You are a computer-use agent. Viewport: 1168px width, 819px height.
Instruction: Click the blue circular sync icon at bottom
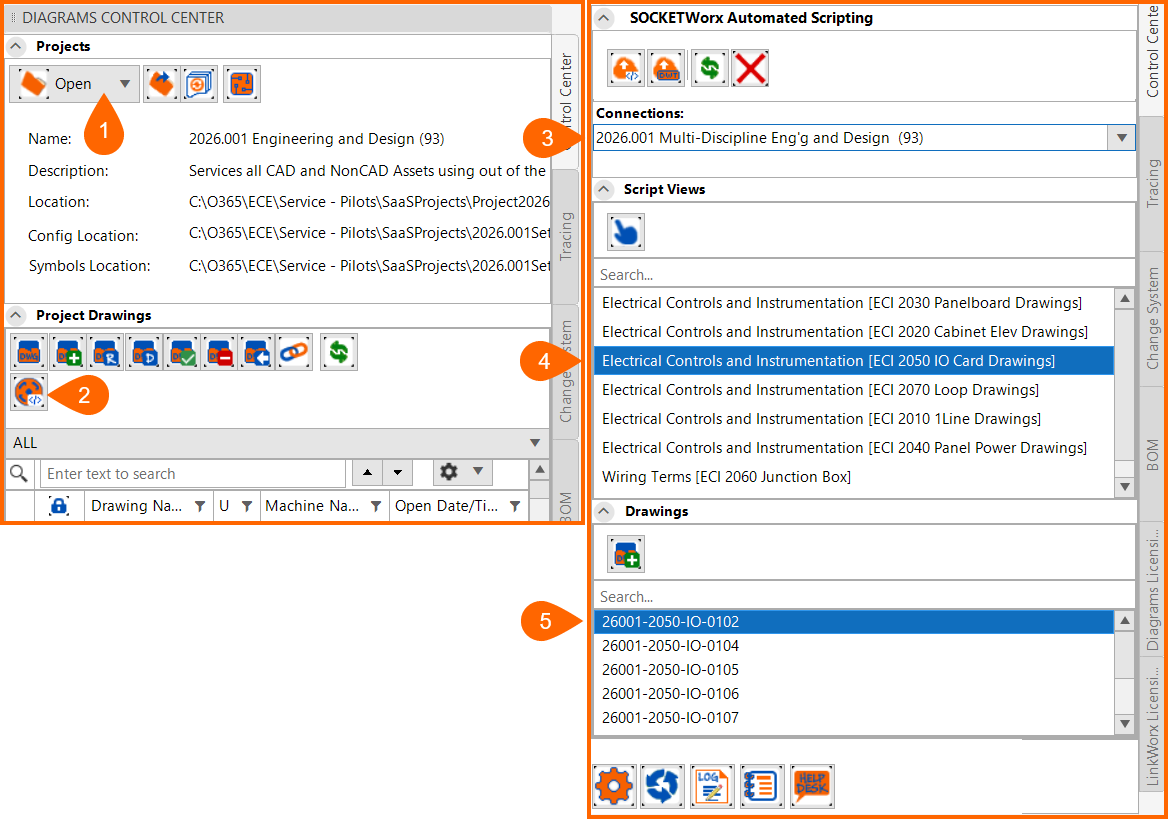[662, 786]
